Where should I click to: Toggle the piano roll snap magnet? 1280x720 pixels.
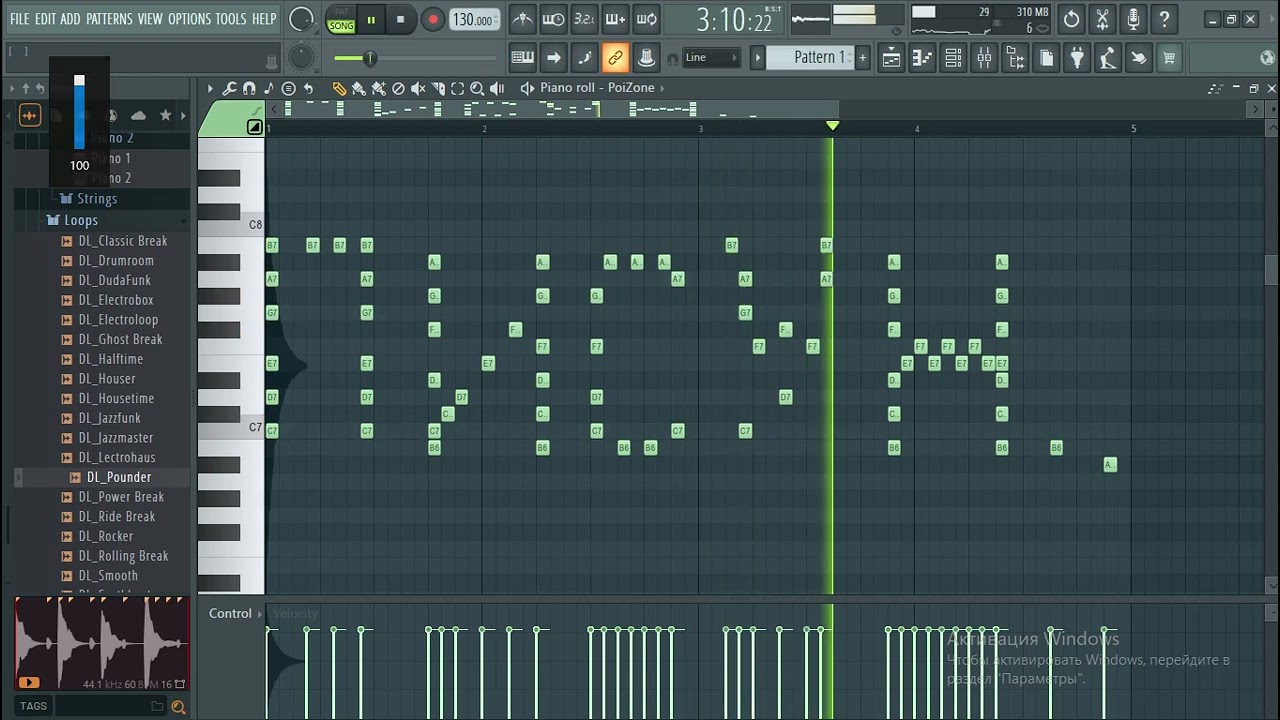click(x=249, y=88)
